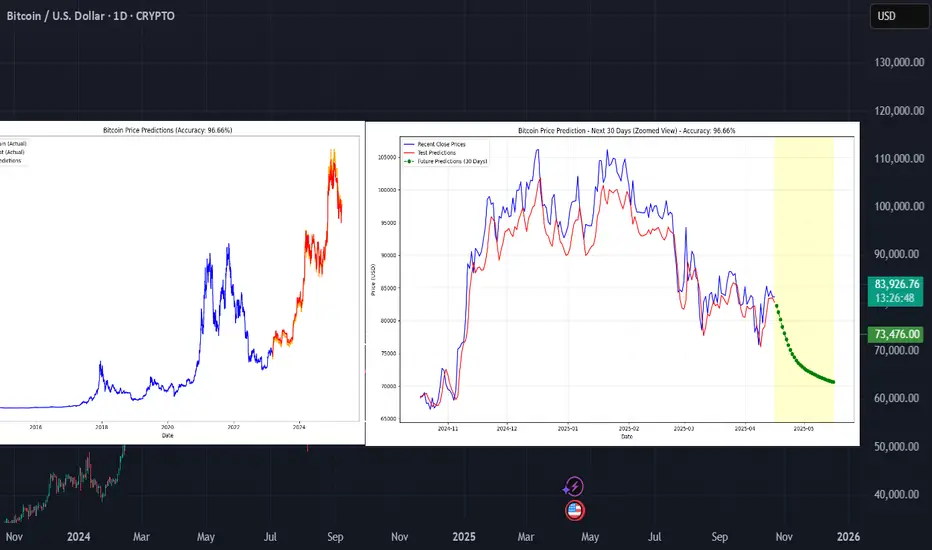Click the 2026 label on time axis
This screenshot has height=550, width=932.
click(848, 537)
